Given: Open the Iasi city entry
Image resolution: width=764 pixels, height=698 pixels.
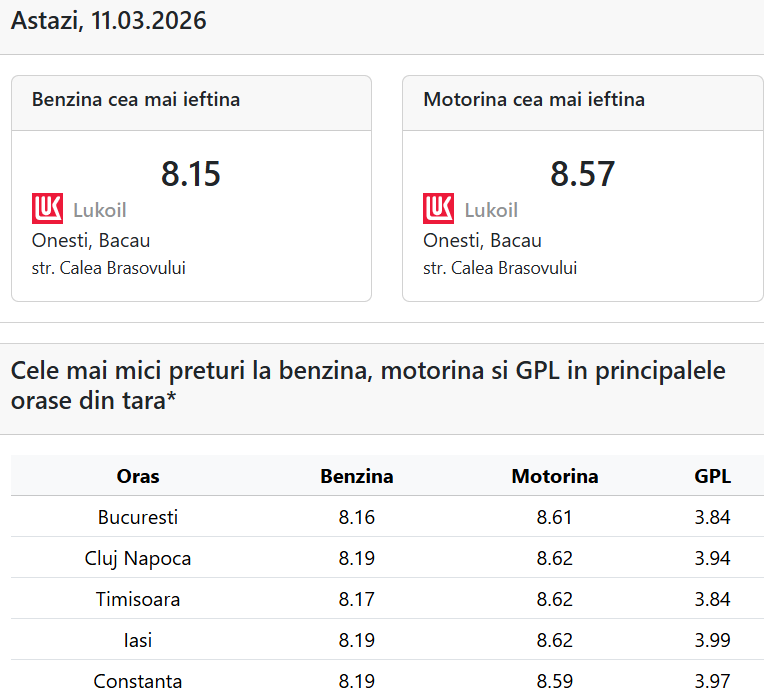Looking at the screenshot, I should 138,640.
